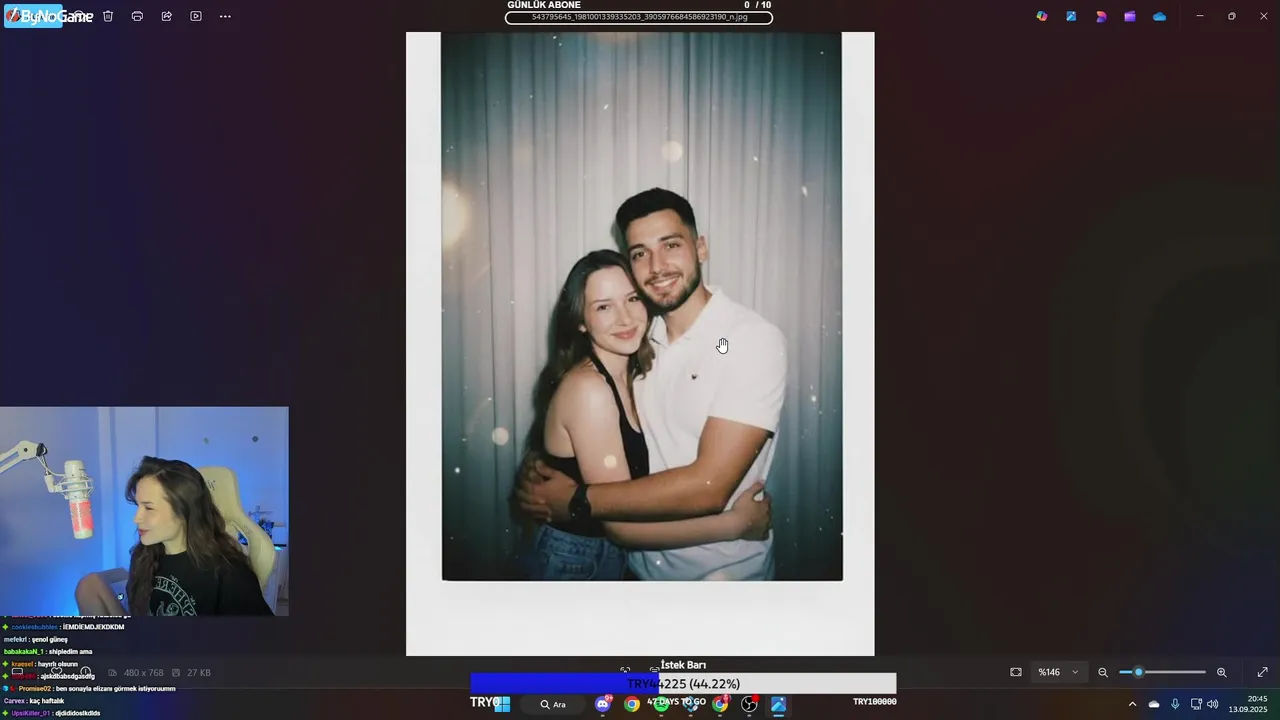Open the Clipchamp icon in the title bar
This screenshot has height=720, width=1280.
1130,16
